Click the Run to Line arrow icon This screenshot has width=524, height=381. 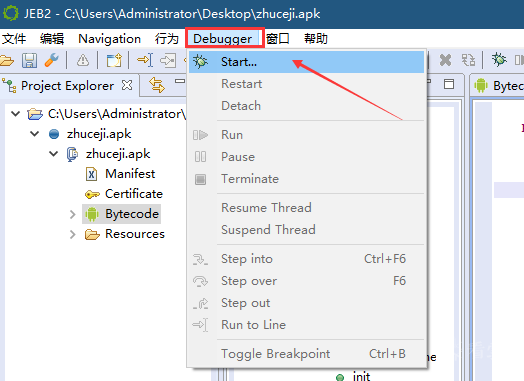pyautogui.click(x=200, y=325)
